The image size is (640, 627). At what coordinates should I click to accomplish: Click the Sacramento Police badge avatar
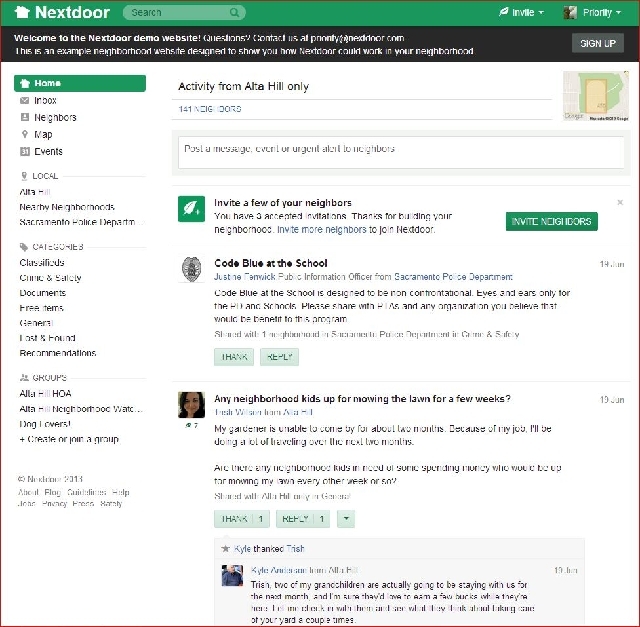(191, 269)
